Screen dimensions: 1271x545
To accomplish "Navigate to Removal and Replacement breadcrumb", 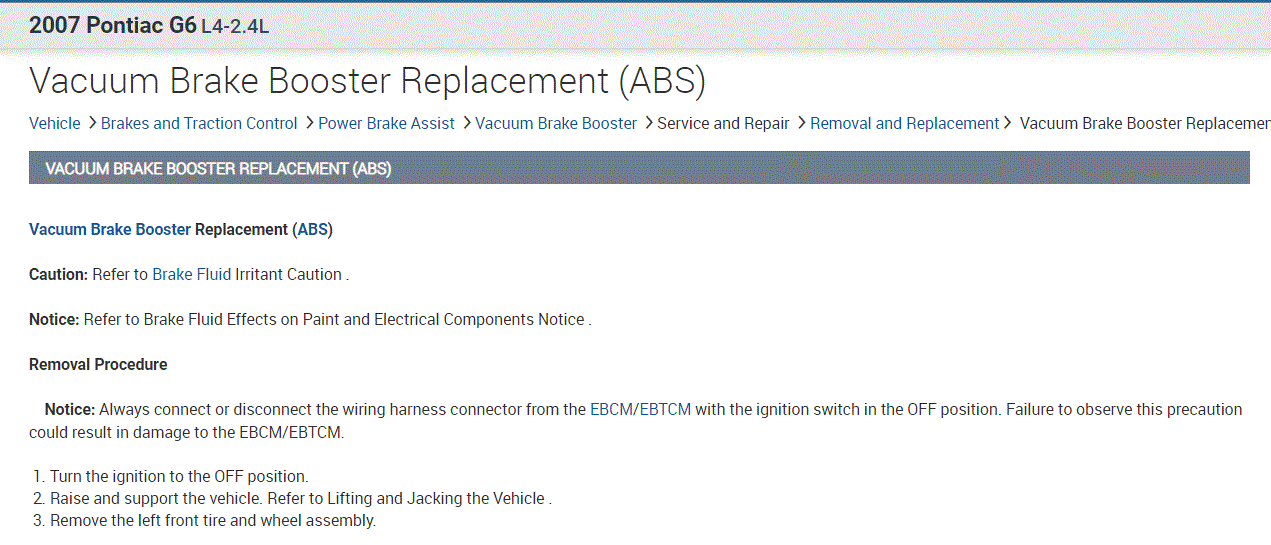I will [x=904, y=124].
